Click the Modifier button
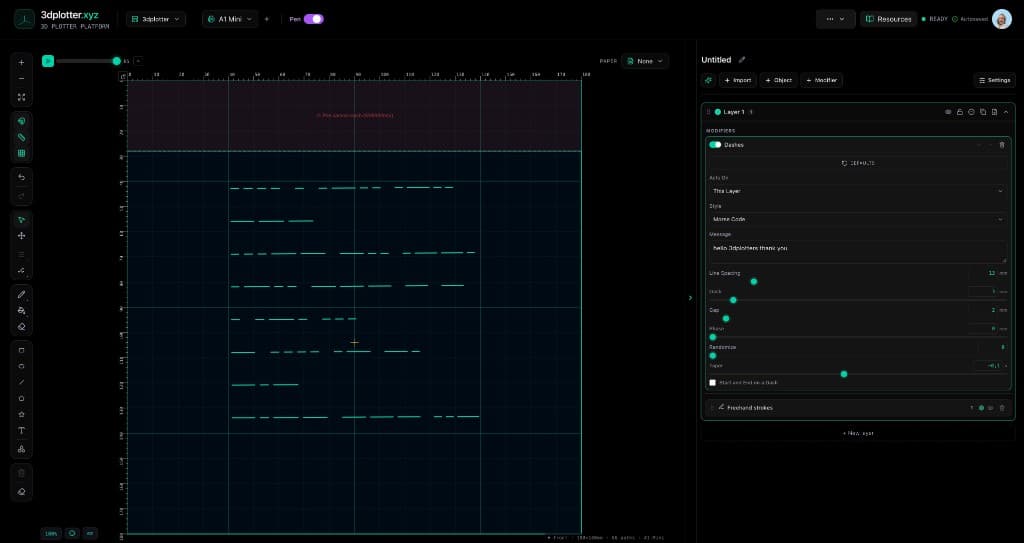The width and height of the screenshot is (1024, 543). (x=822, y=80)
